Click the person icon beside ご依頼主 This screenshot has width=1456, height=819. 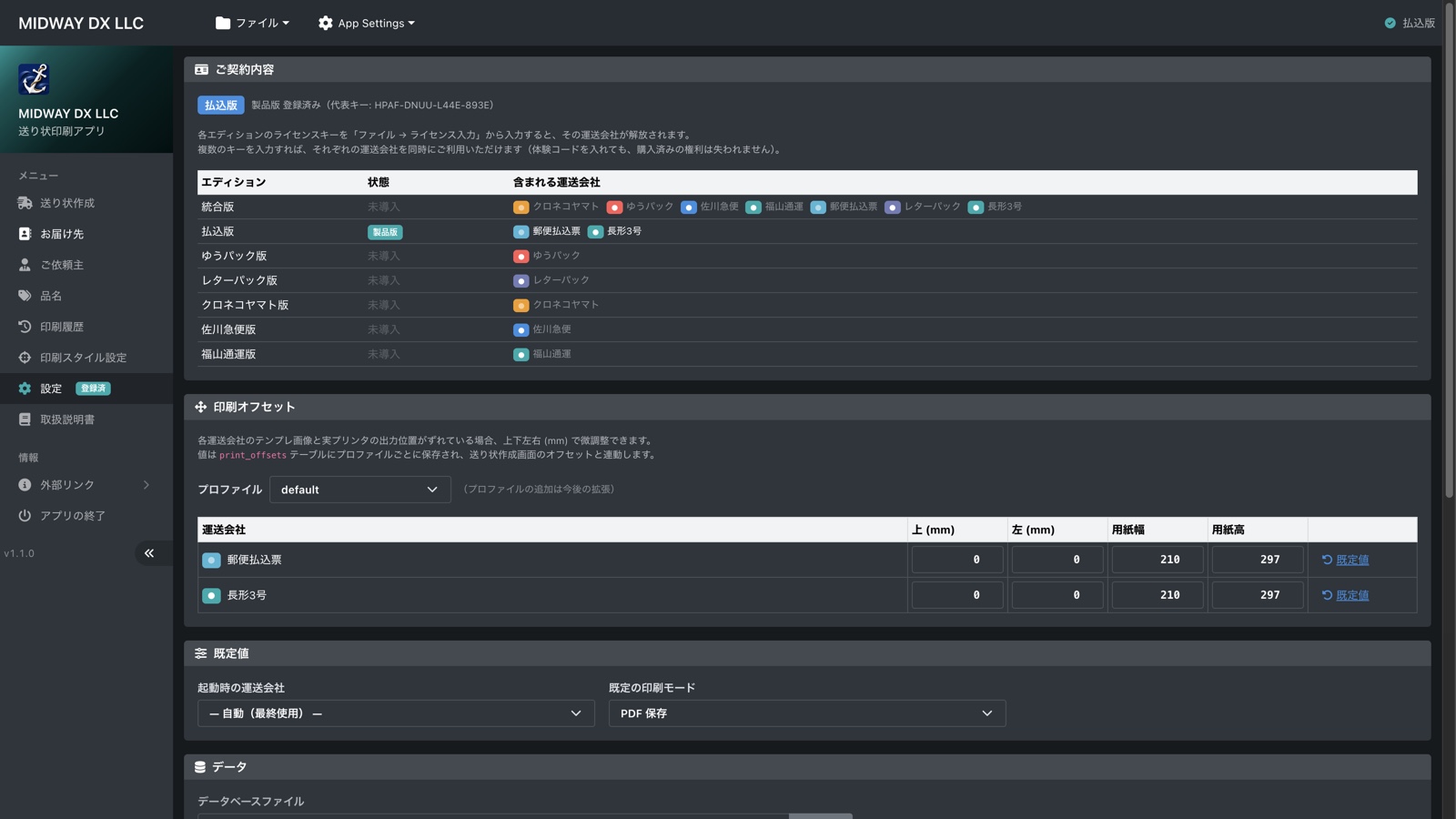pyautogui.click(x=25, y=265)
